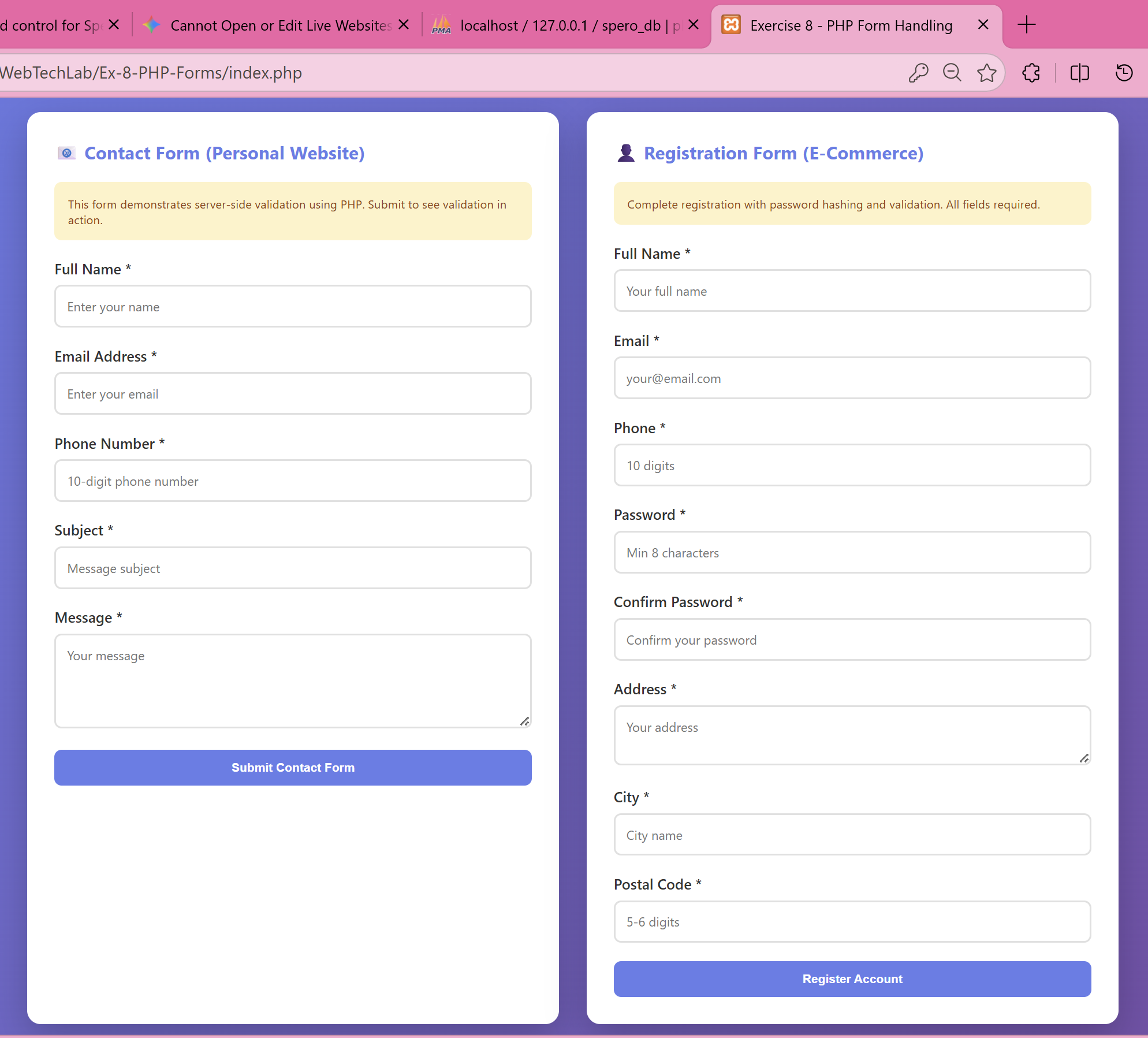Click the City name input field
Screen dimensions: 1148x1038
click(852, 835)
